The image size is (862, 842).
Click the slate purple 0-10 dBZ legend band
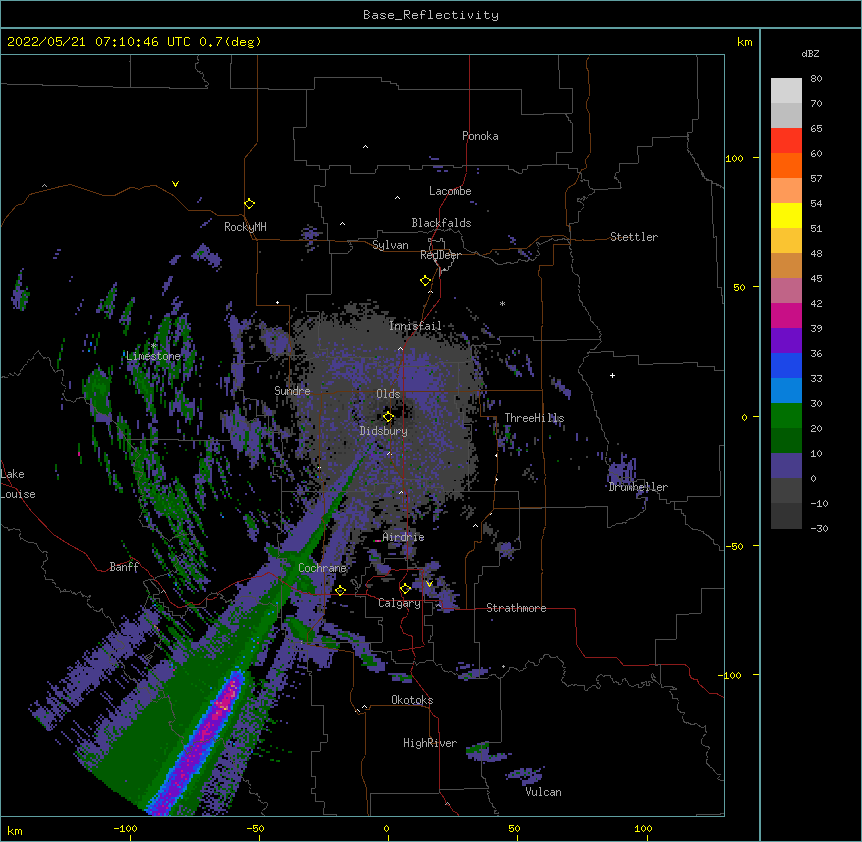(786, 466)
